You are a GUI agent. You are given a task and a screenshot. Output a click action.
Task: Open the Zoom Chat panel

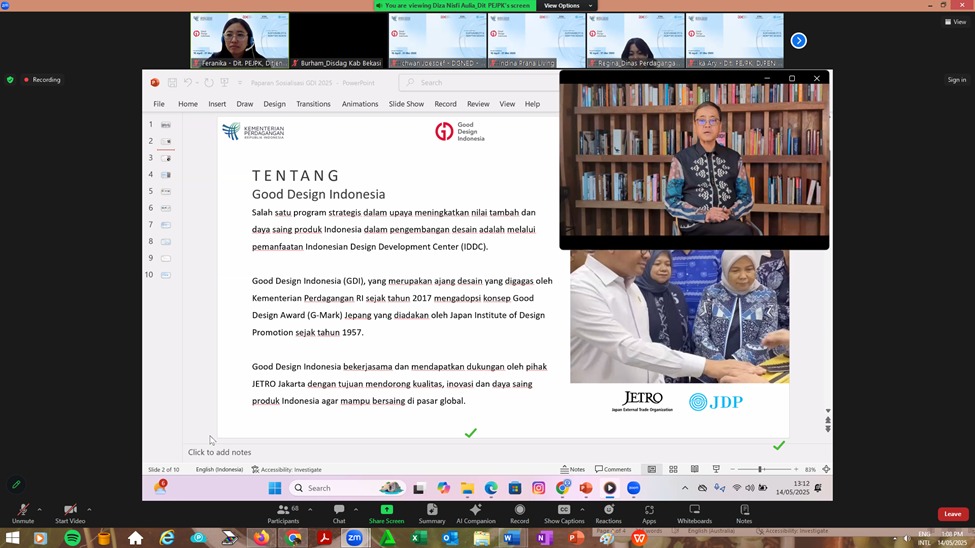(x=339, y=514)
